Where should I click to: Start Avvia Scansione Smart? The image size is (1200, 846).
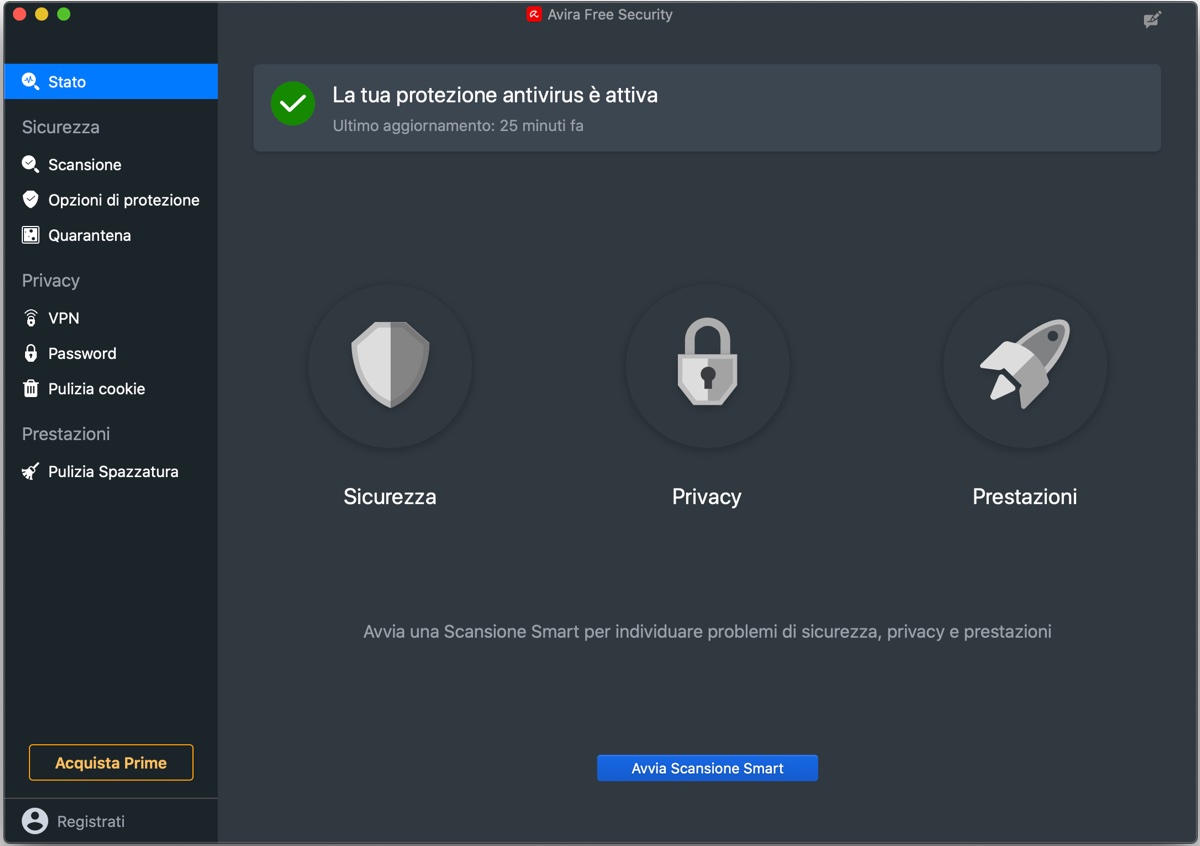click(x=707, y=768)
